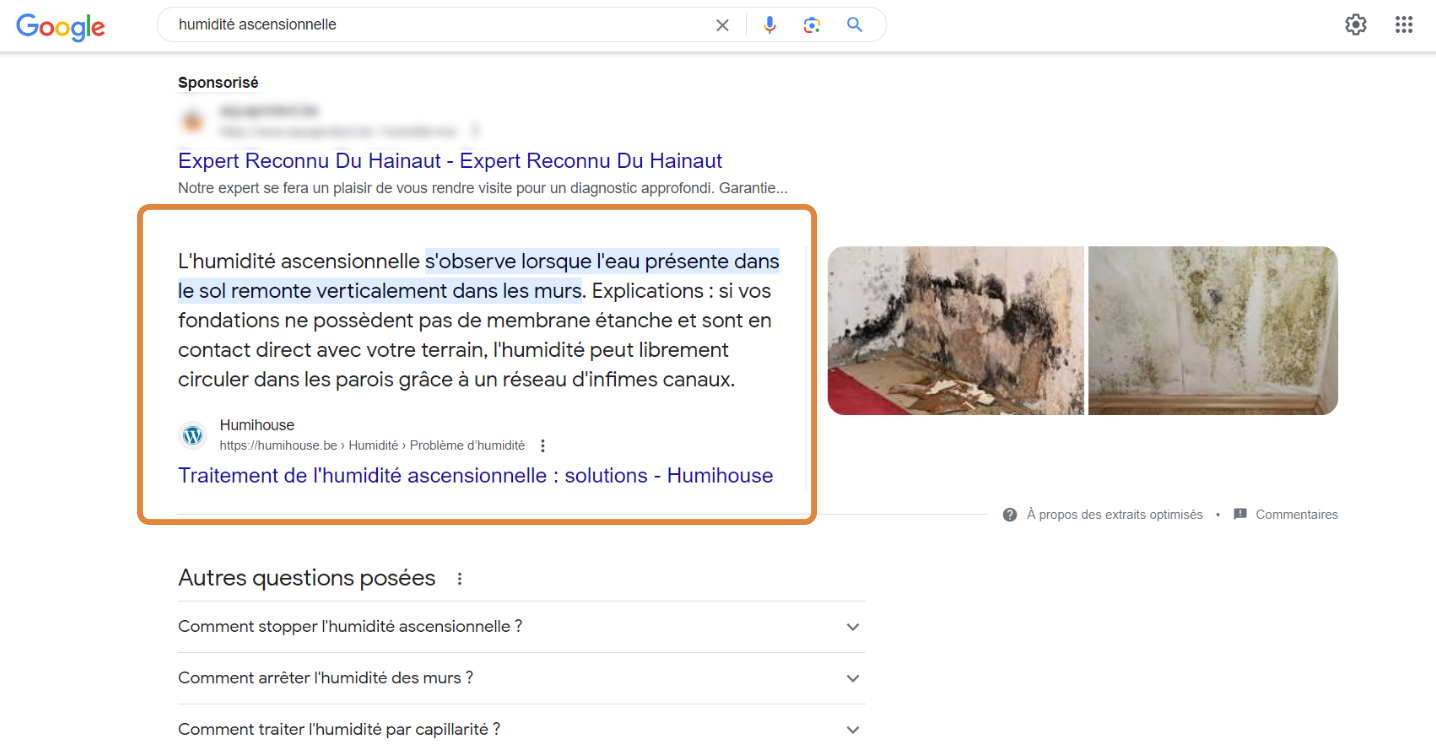Click the sponsored ad's three-dot menu
The image size is (1436, 750).
click(476, 131)
